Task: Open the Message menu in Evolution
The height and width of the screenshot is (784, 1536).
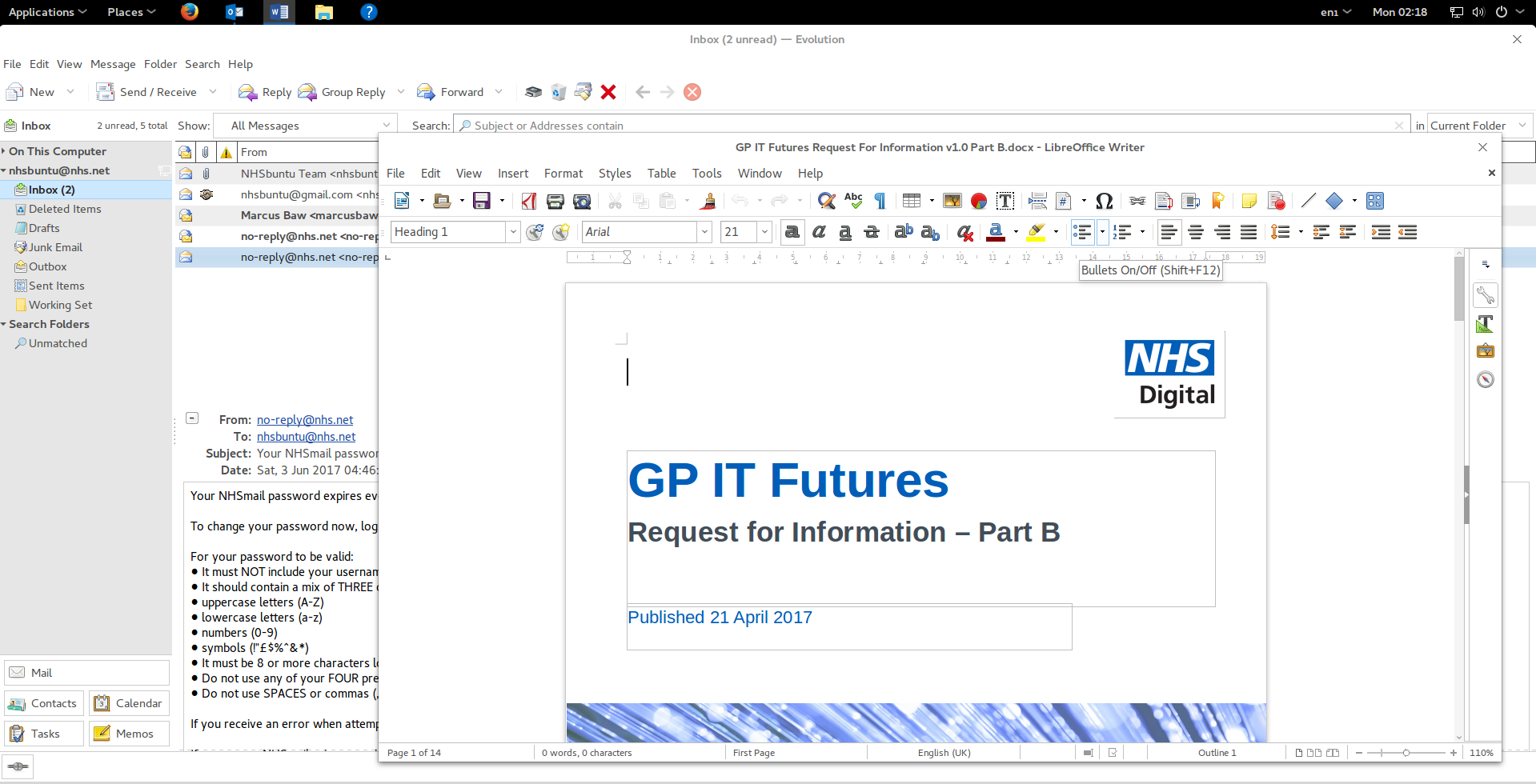Action: (113, 64)
